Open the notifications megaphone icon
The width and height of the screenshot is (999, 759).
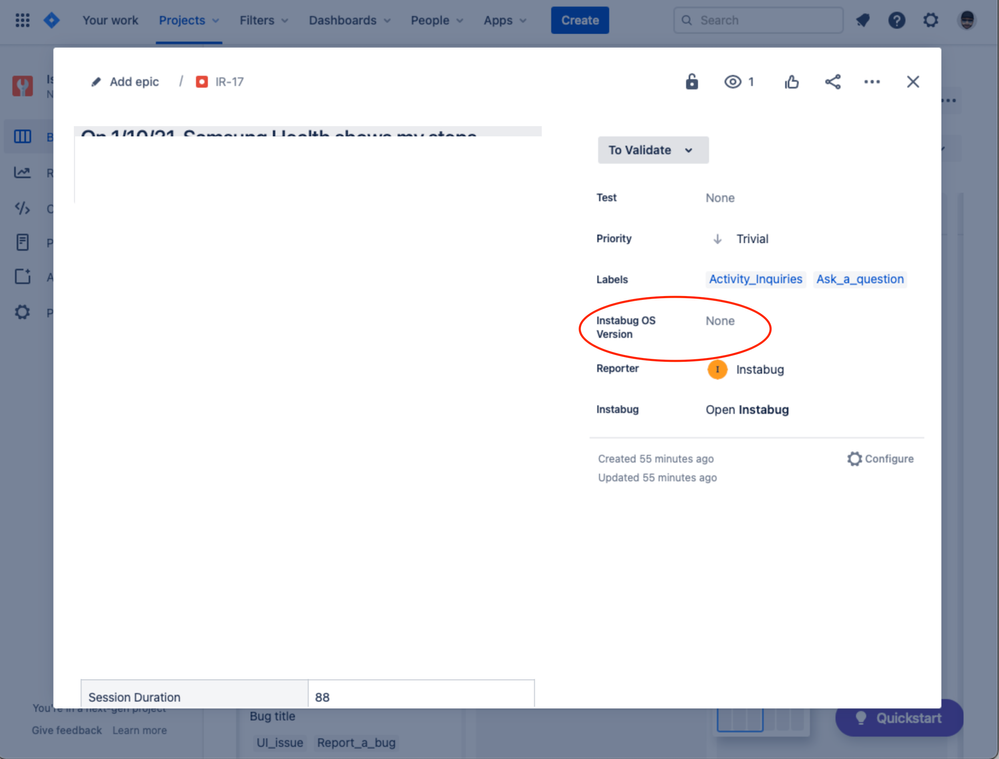click(x=863, y=20)
